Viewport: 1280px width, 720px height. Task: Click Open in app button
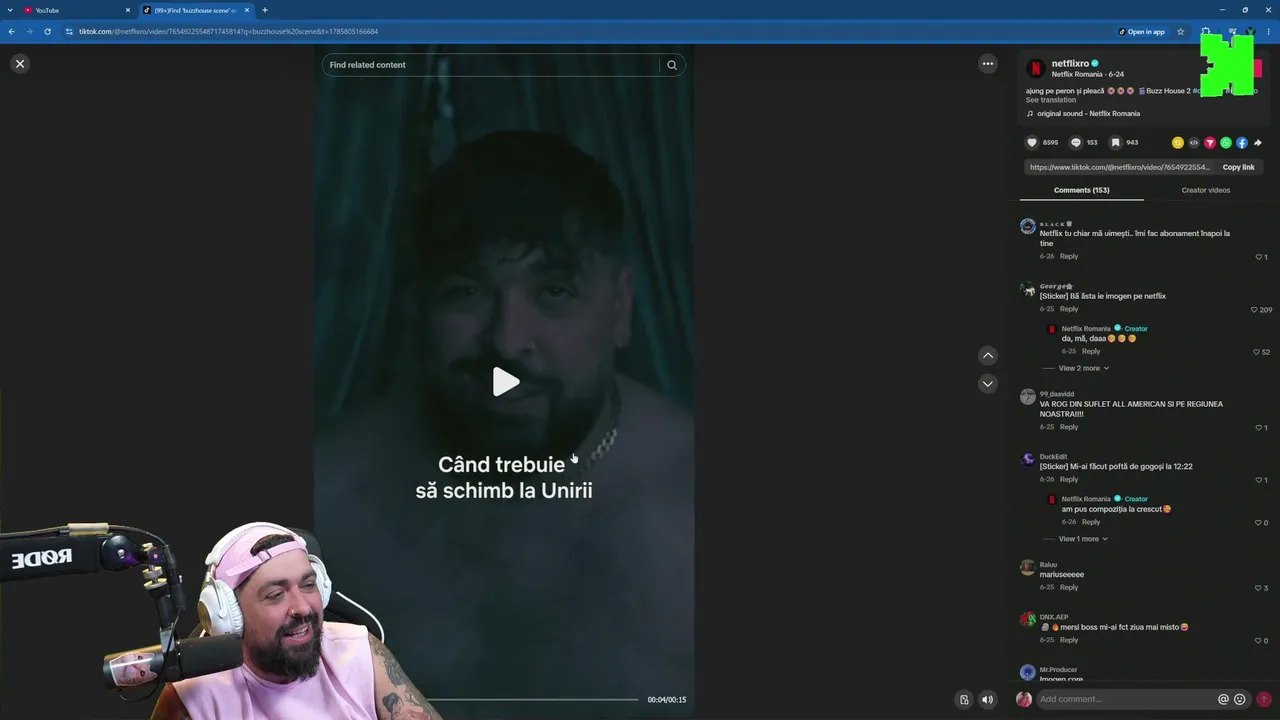pos(1142,31)
